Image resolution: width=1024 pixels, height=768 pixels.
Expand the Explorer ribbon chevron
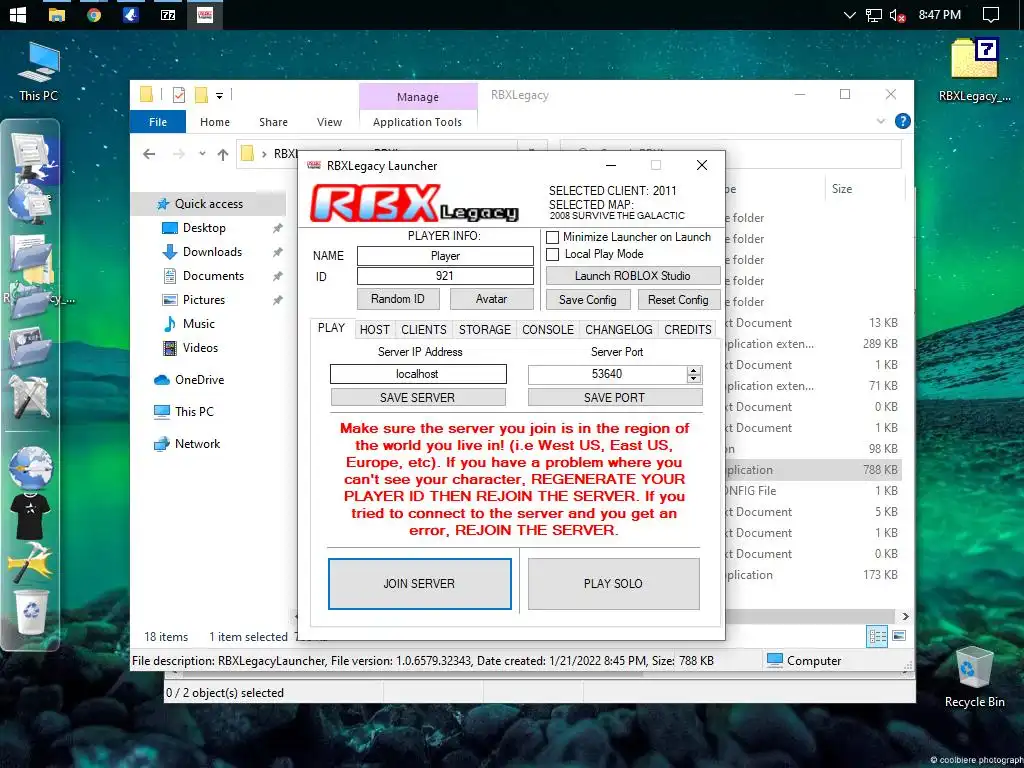click(880, 121)
